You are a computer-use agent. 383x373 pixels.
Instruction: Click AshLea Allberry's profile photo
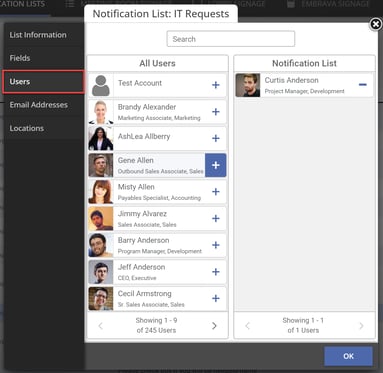(x=101, y=139)
